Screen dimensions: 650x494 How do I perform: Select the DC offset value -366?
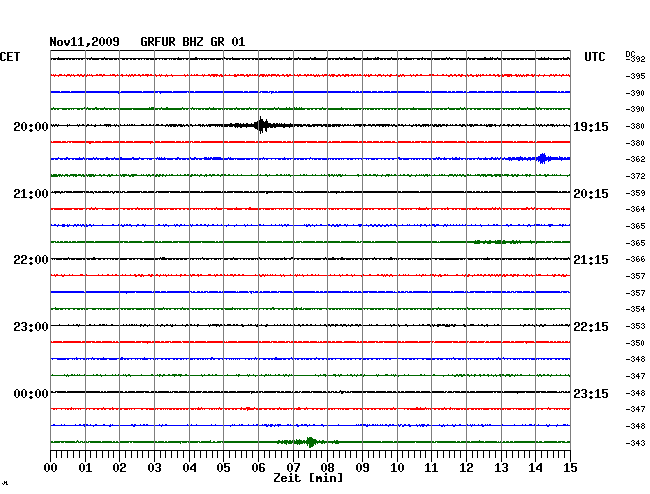[635, 259]
